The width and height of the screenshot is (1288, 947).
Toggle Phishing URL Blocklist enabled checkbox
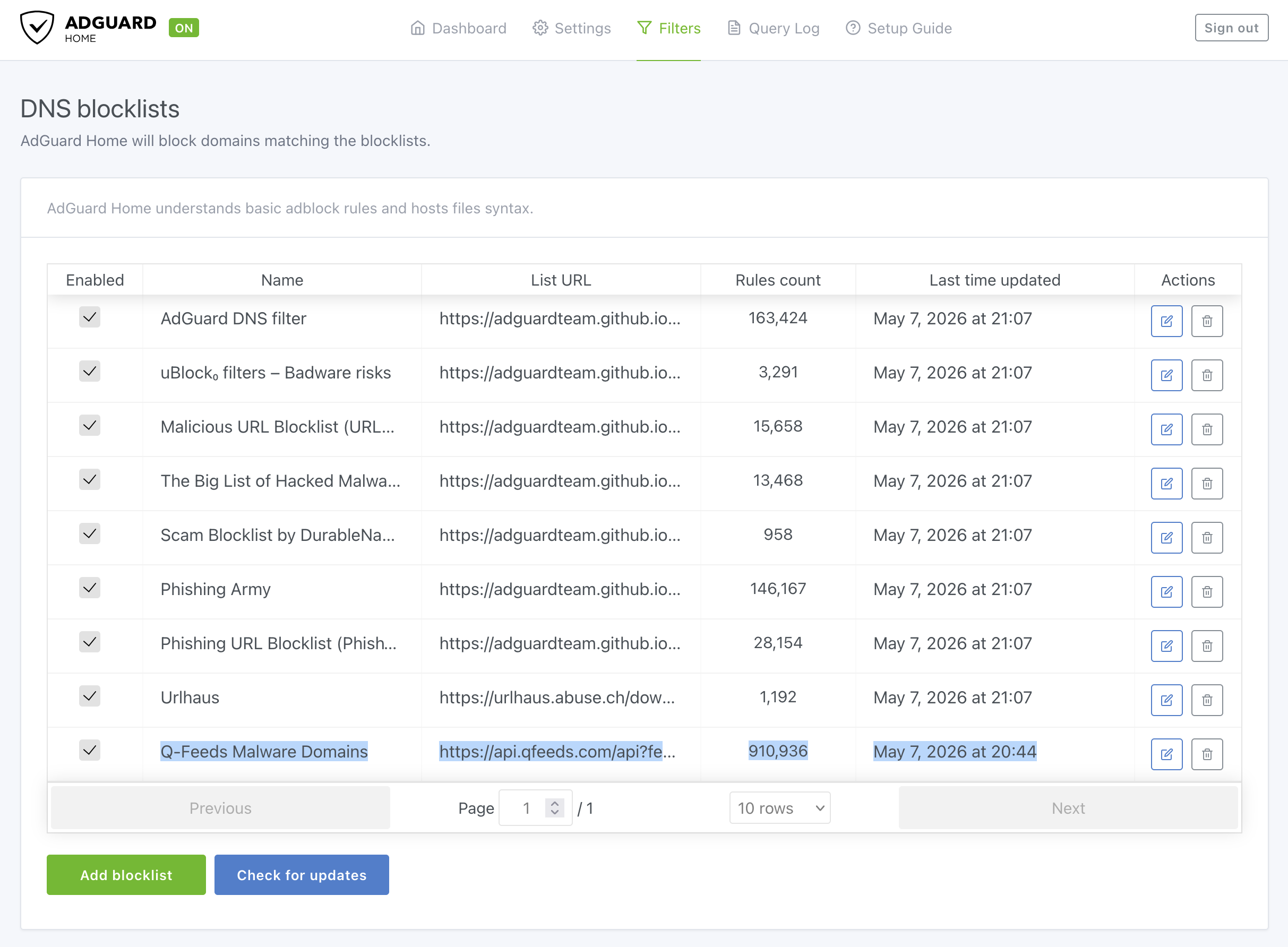(89, 641)
